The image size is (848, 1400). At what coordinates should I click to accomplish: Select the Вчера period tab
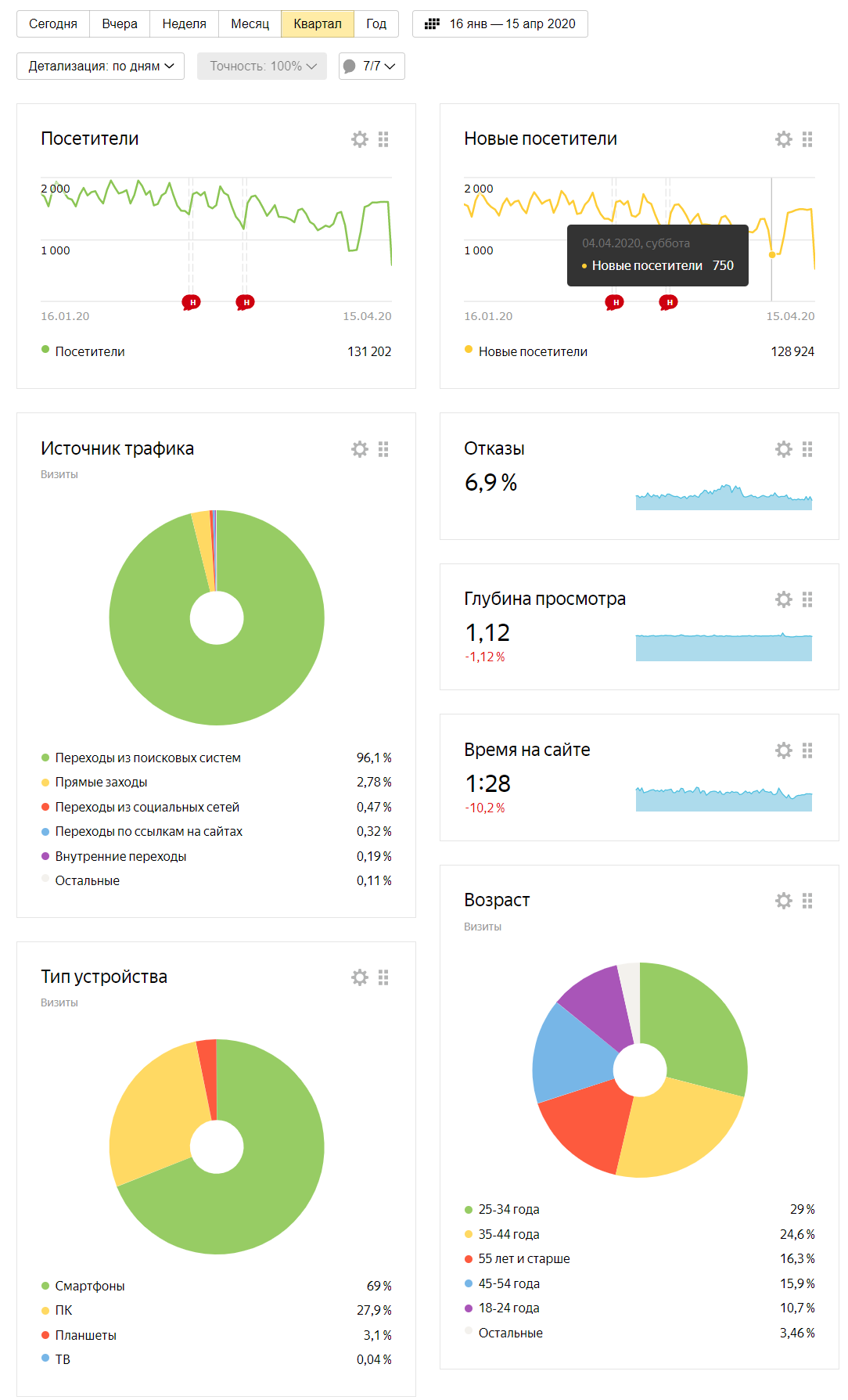pyautogui.click(x=120, y=24)
